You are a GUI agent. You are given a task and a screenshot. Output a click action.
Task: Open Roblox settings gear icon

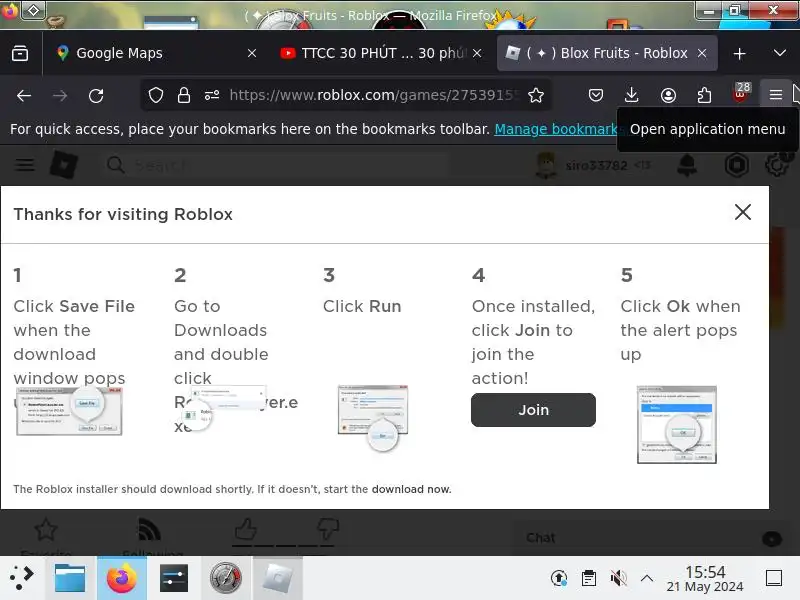777,165
